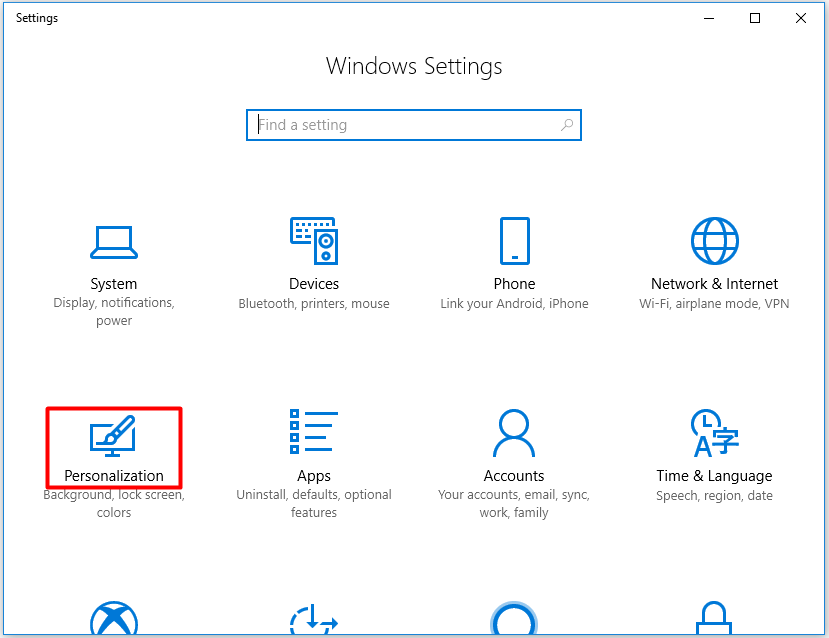Click the 'Link your Android, iPhone' text
This screenshot has height=638, width=829.
514,304
